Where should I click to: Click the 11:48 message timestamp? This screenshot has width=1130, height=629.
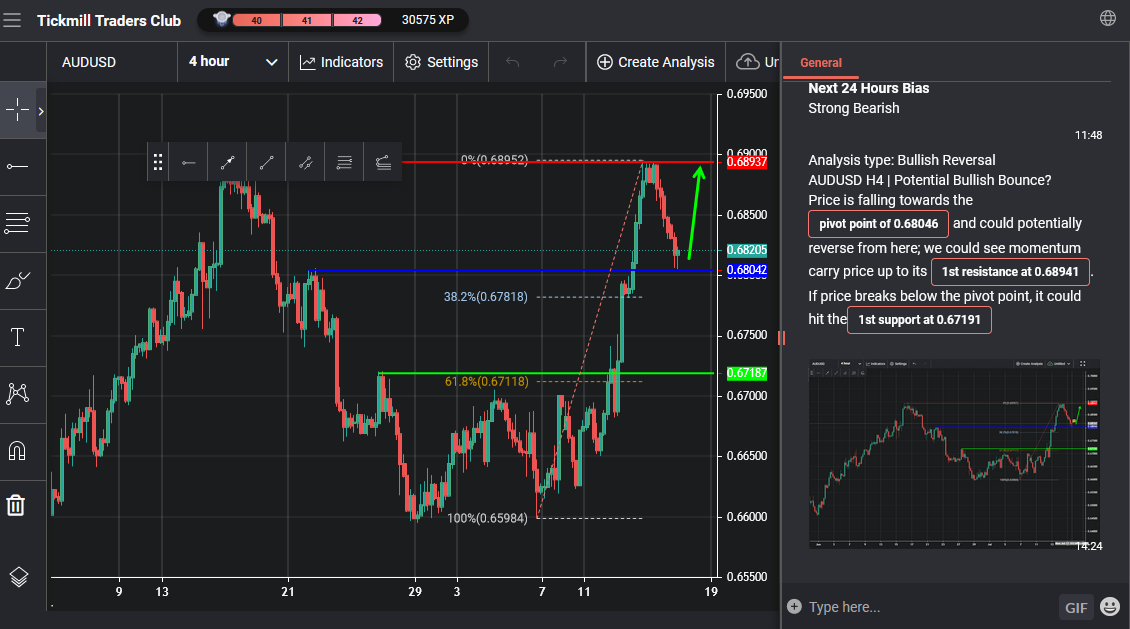point(1088,135)
